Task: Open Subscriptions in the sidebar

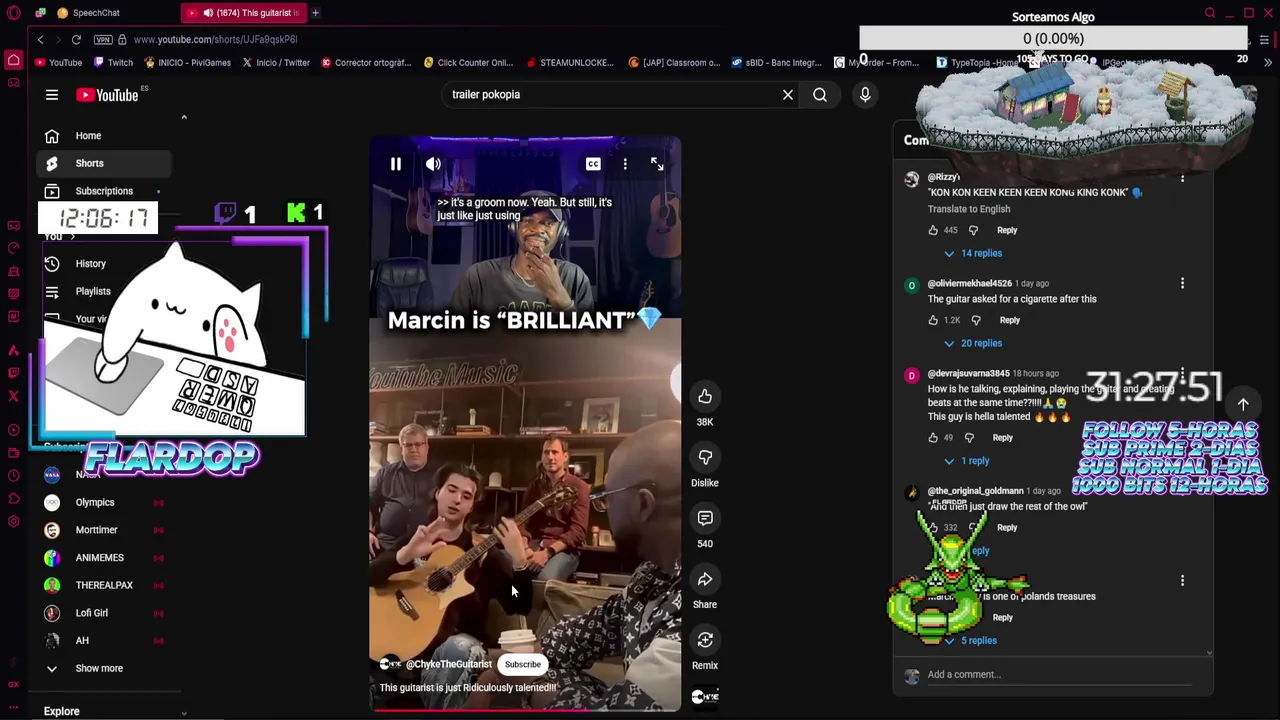Action: point(105,191)
